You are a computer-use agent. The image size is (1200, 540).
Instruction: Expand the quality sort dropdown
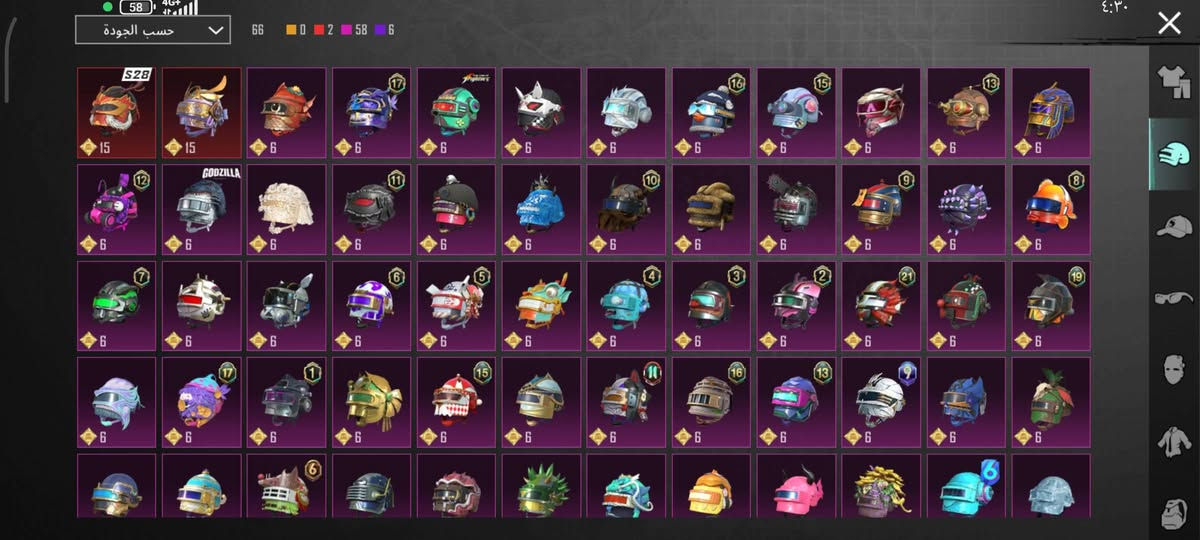152,30
